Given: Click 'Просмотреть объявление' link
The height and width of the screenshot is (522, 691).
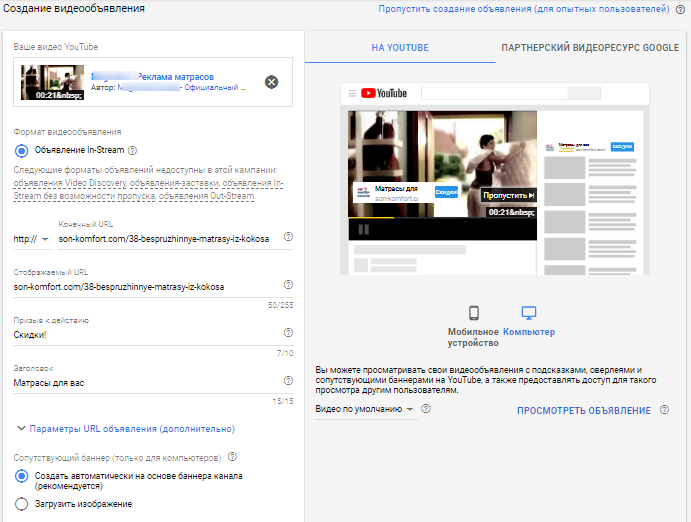Looking at the screenshot, I should [x=583, y=410].
